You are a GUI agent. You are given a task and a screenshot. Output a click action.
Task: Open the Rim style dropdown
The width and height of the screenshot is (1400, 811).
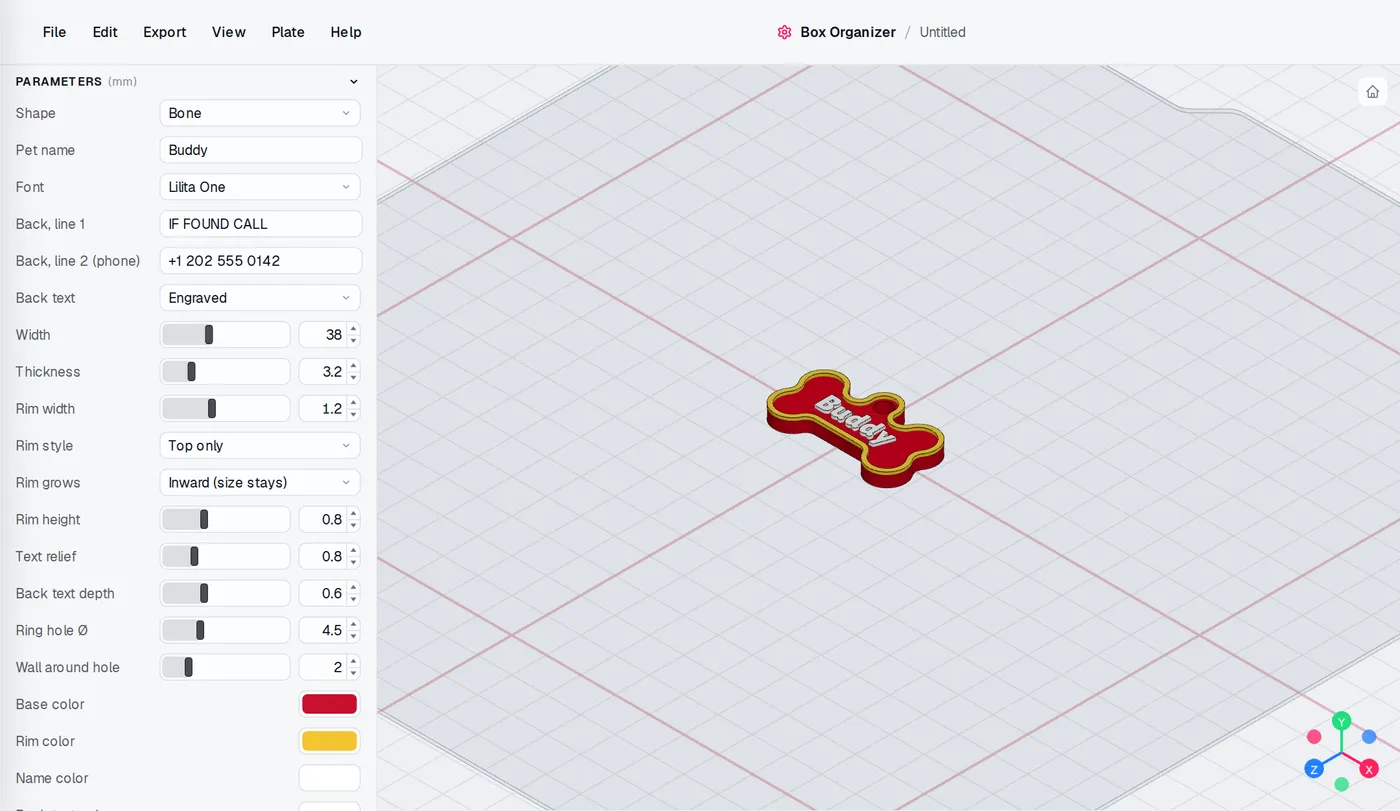260,446
